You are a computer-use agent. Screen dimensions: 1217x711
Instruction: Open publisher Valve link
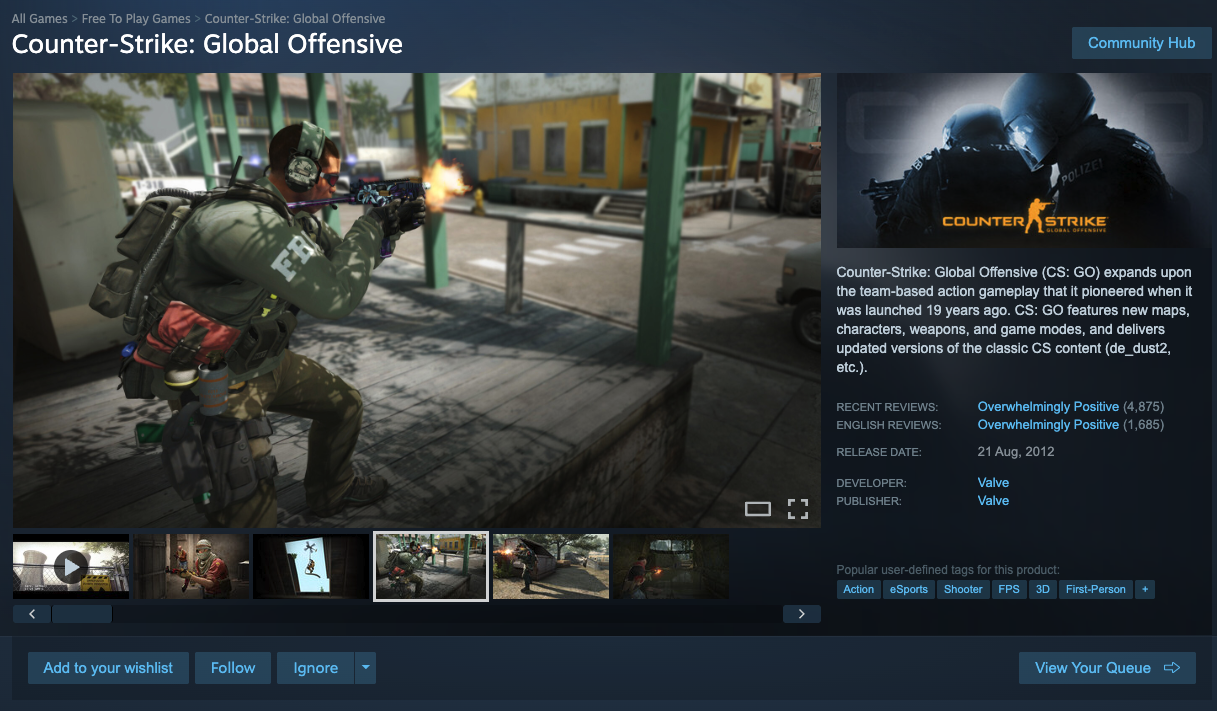pyautogui.click(x=993, y=501)
